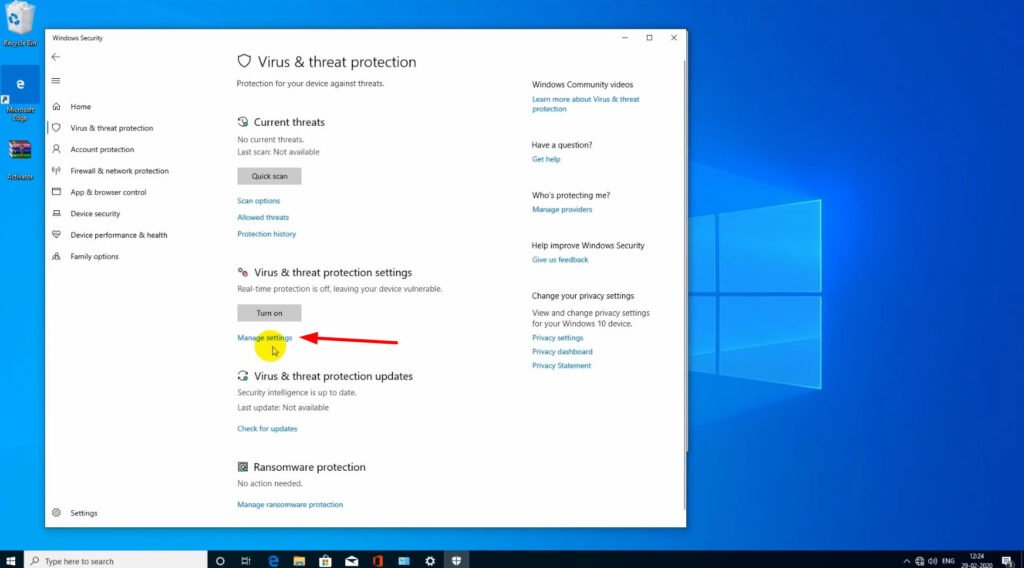Turn on real-time protection
Screen dimensions: 1024x568
[269, 313]
